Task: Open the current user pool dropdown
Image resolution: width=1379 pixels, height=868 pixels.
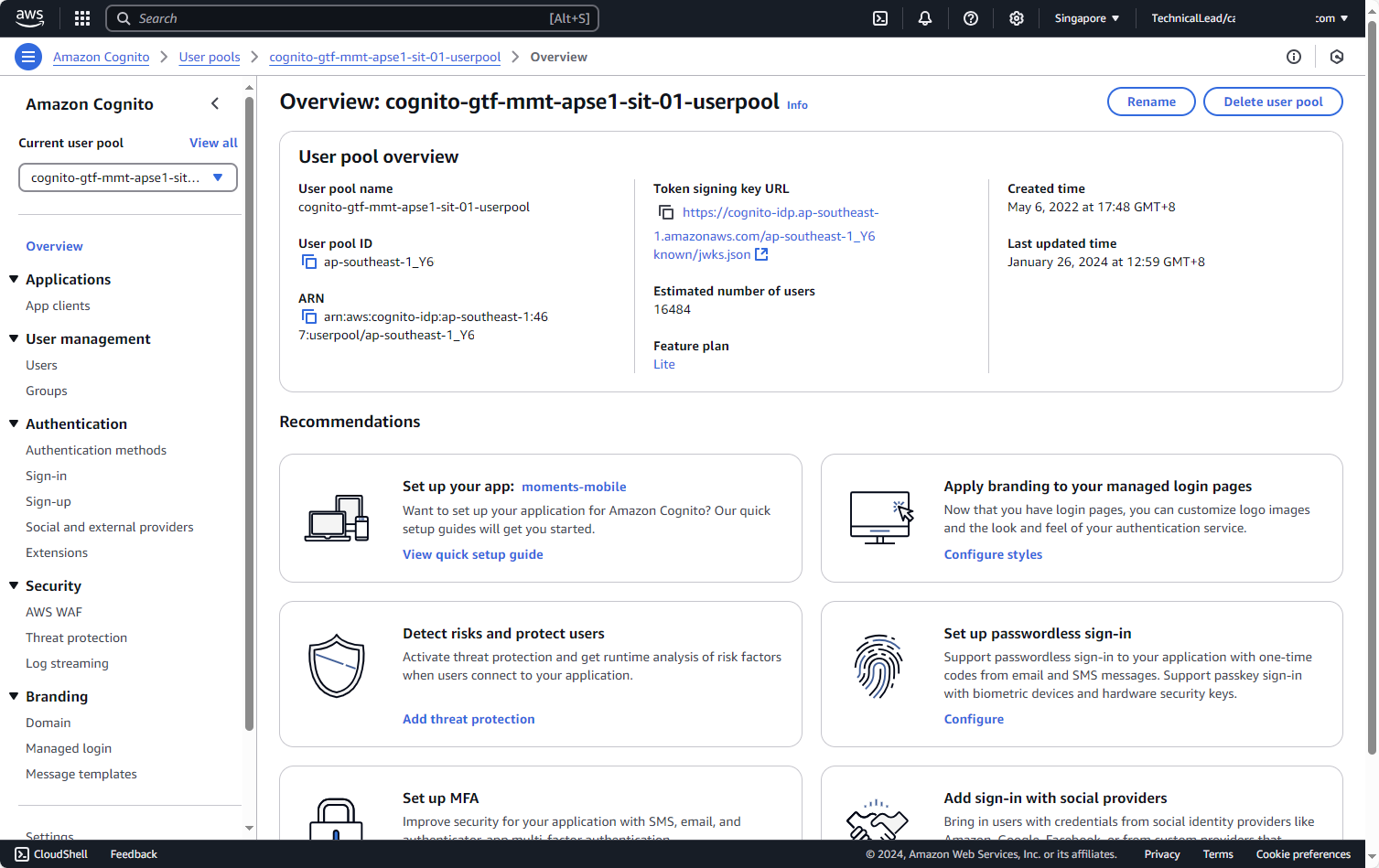Action: (128, 177)
